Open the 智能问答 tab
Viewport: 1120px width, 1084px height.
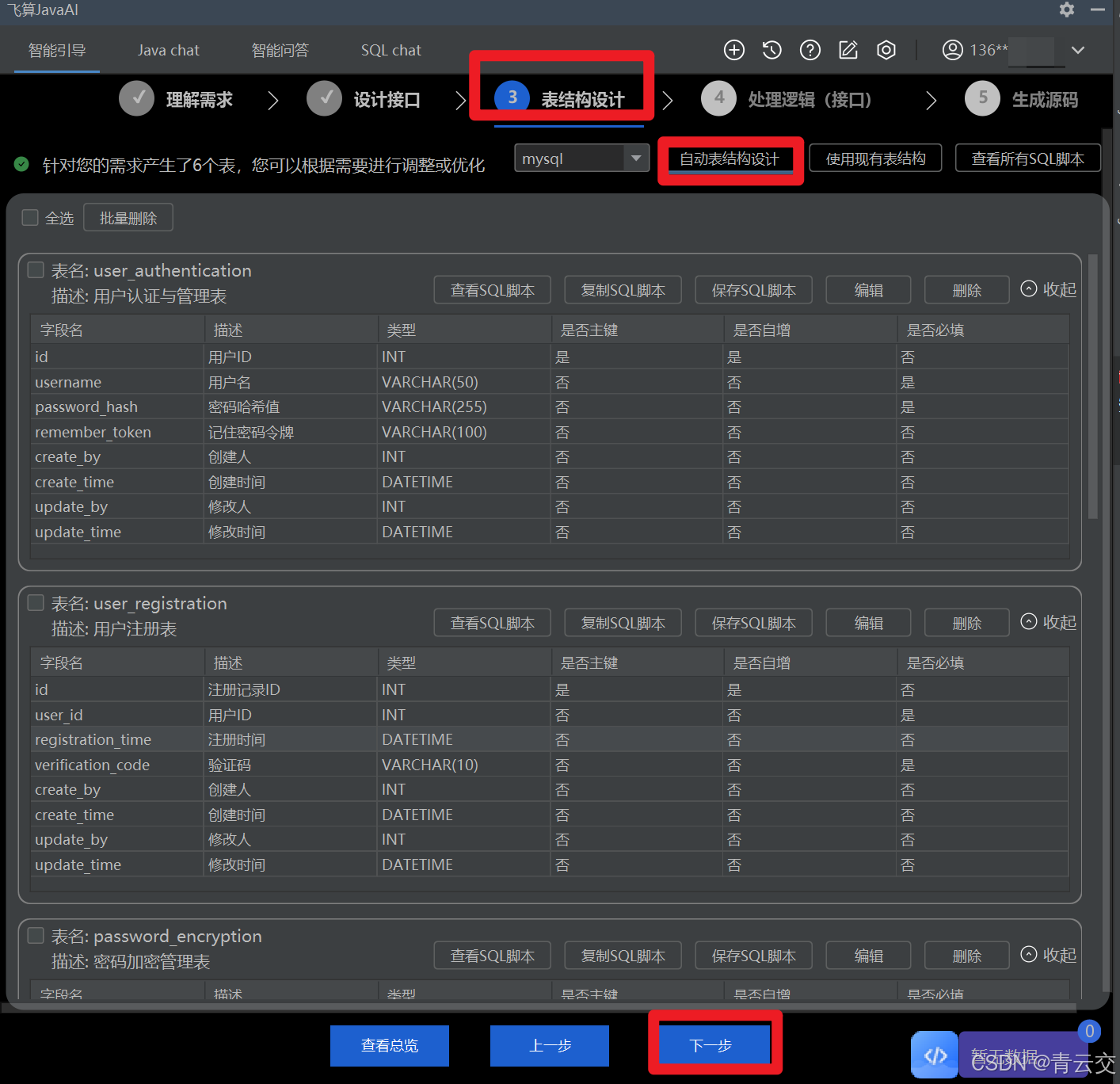280,51
